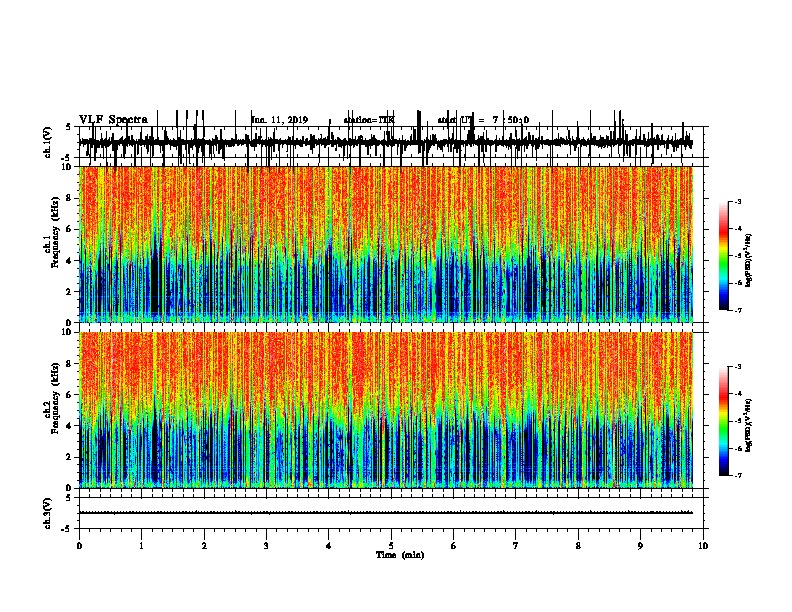Click the ch.2 spectrogram plot area
This screenshot has height=612, width=792.
[x=386, y=410]
